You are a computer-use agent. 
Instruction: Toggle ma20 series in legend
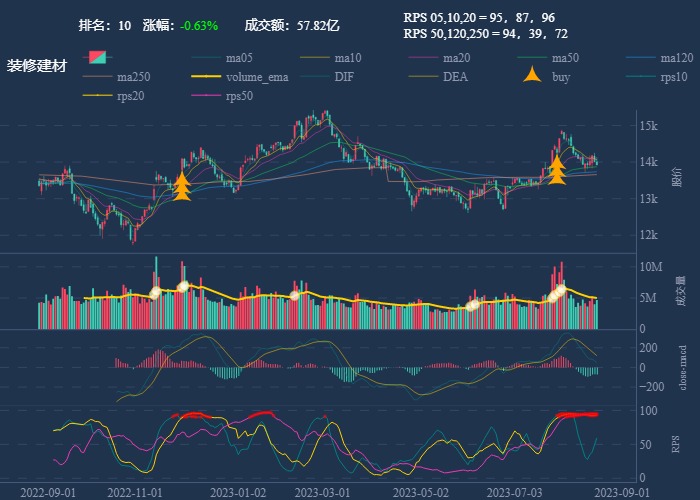(423, 58)
